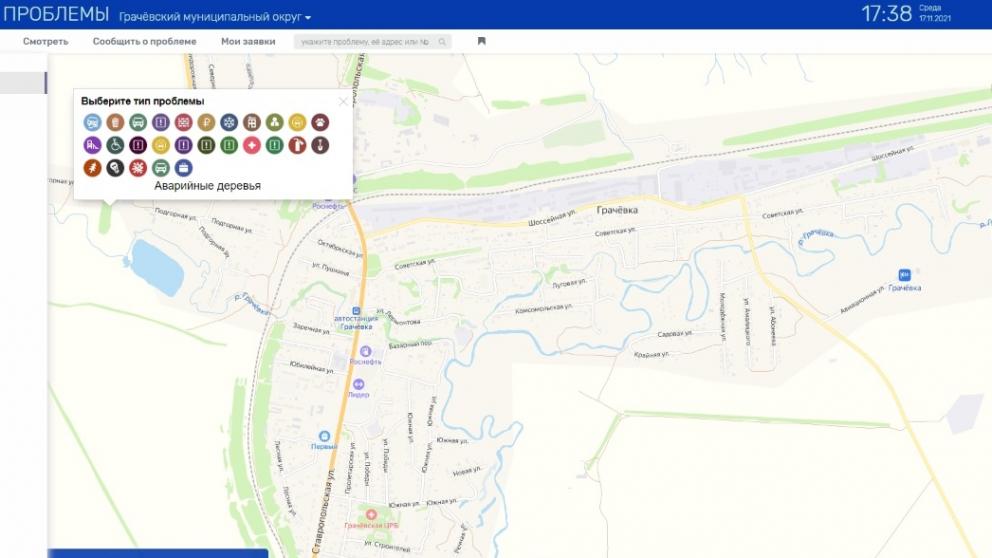Open the Смотреть menu item

coord(46,42)
